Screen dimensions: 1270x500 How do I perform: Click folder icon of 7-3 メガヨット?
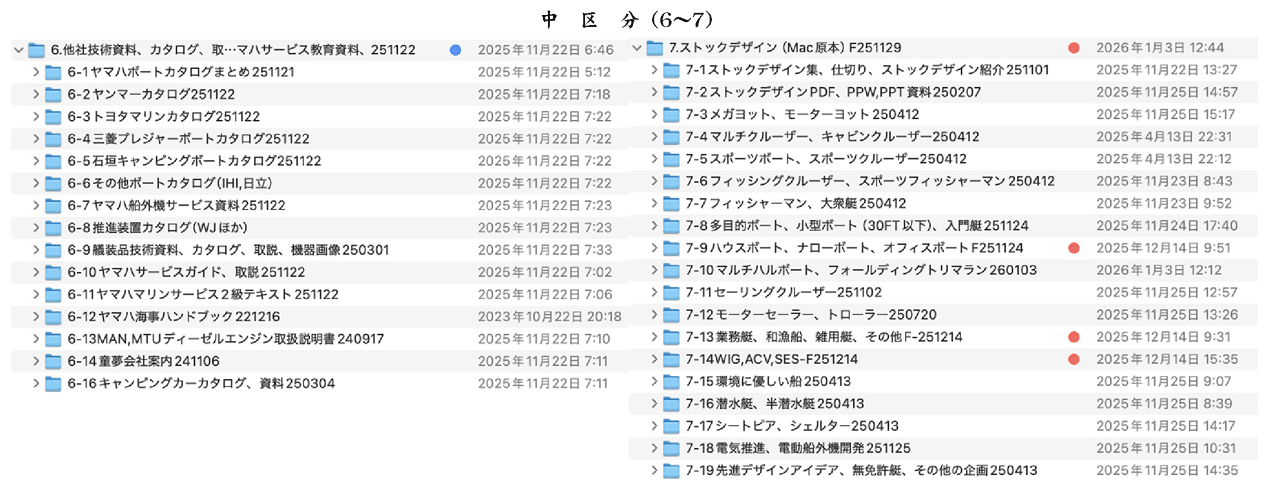click(x=671, y=114)
